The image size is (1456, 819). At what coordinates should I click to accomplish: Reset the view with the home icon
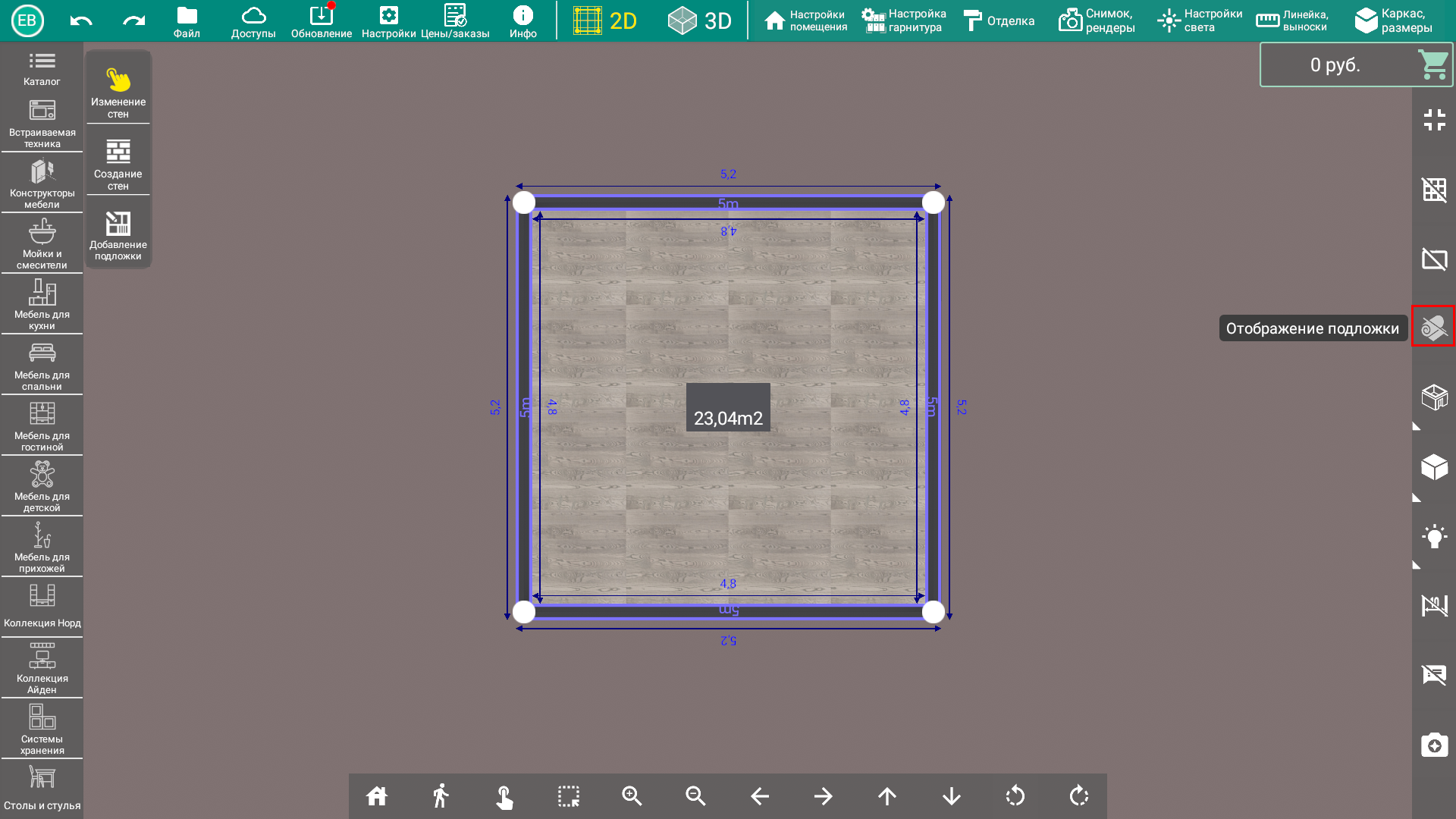point(377,796)
